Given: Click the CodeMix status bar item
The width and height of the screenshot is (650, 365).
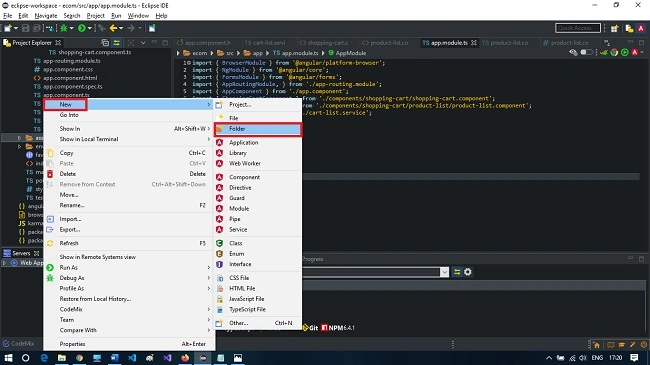Looking at the screenshot, I should pyautogui.click(x=19, y=343).
